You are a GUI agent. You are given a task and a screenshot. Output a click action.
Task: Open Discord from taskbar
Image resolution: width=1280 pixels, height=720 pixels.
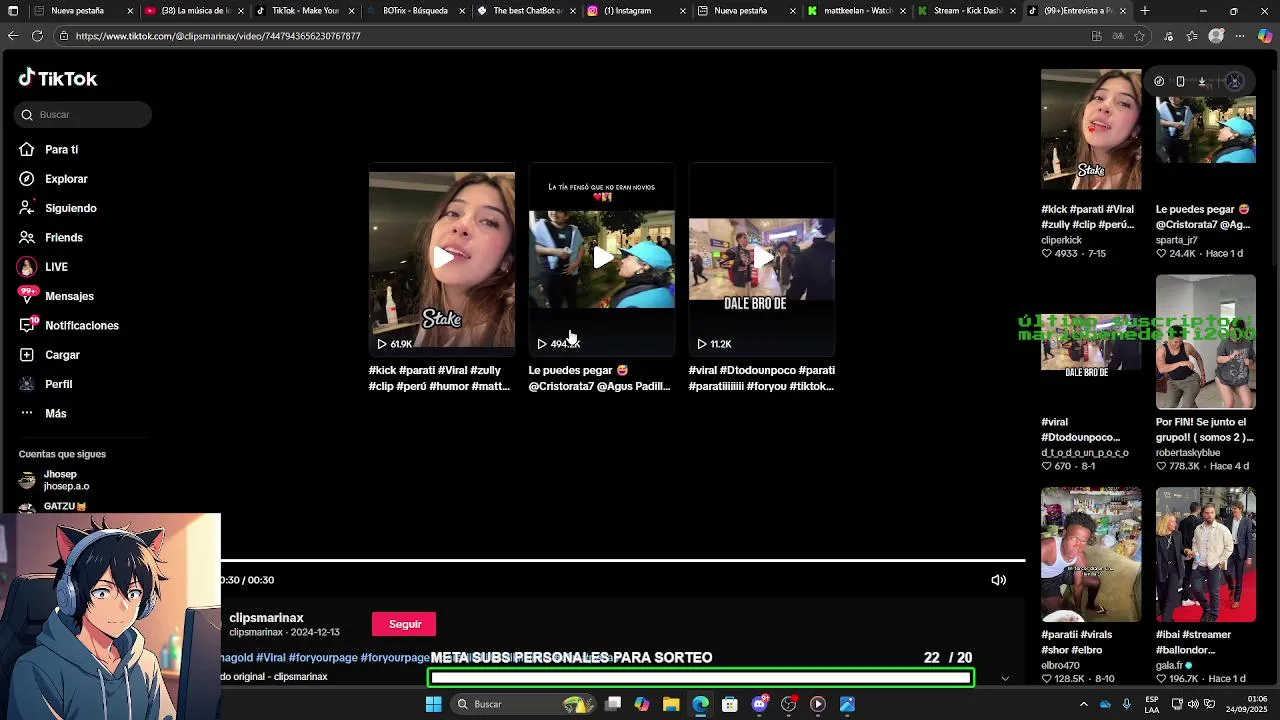click(759, 704)
